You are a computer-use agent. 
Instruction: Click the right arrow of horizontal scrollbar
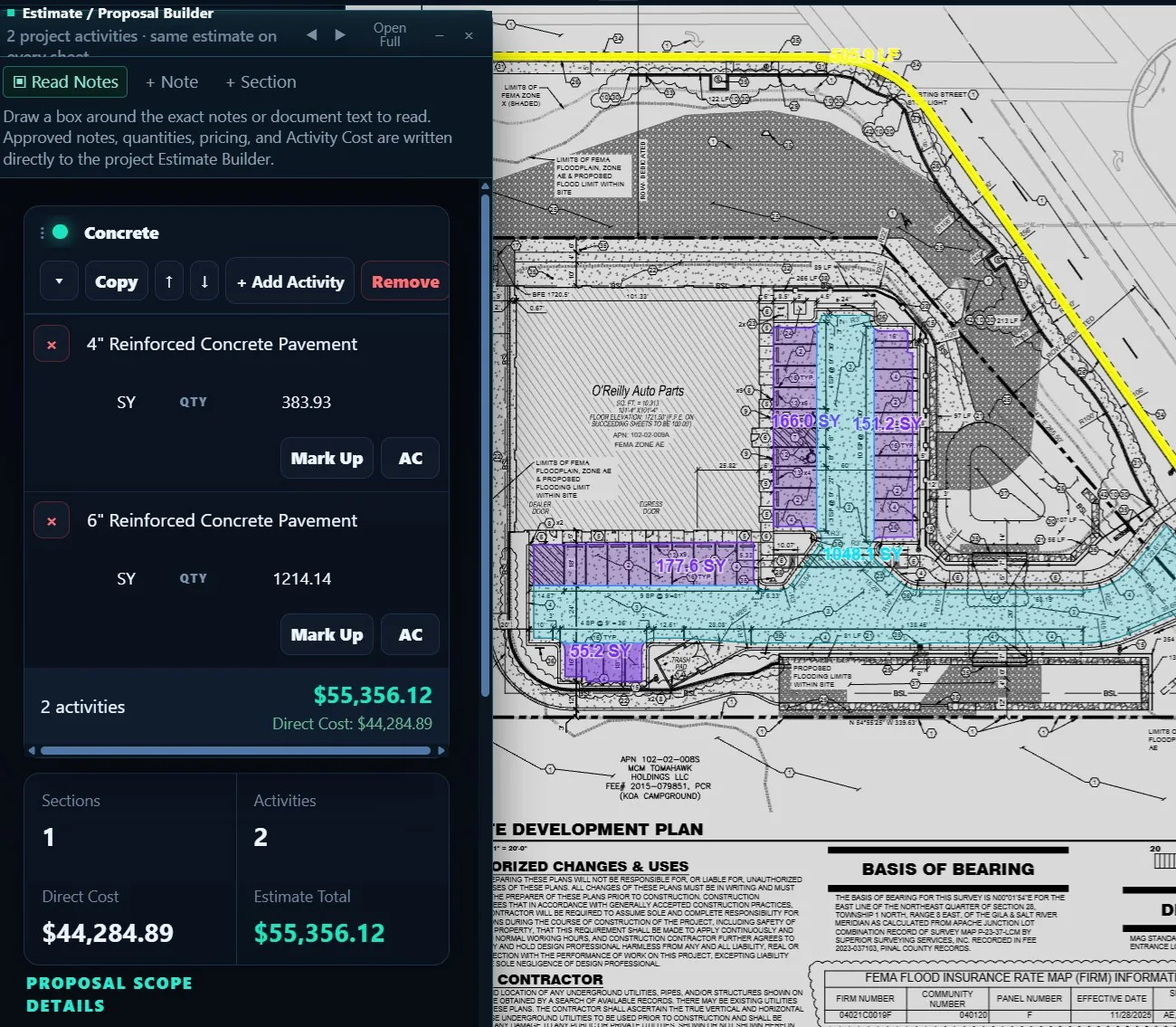pyautogui.click(x=441, y=750)
